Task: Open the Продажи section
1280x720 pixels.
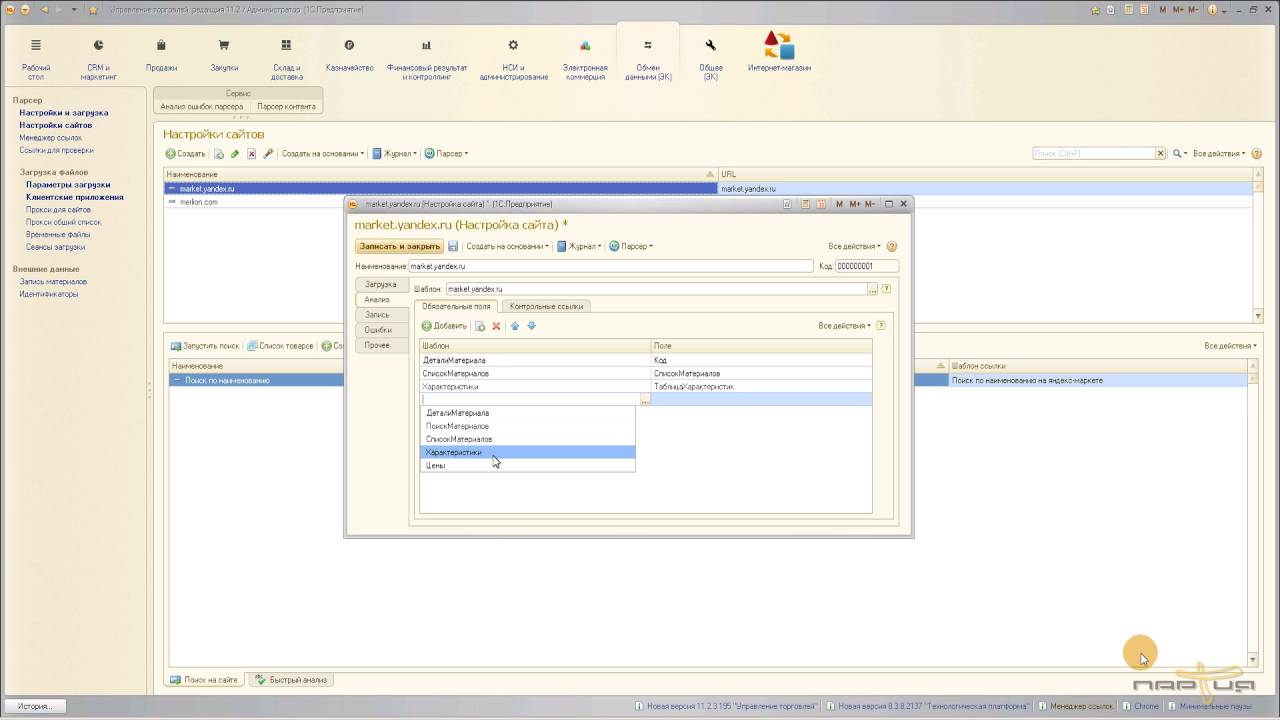Action: coord(161,56)
